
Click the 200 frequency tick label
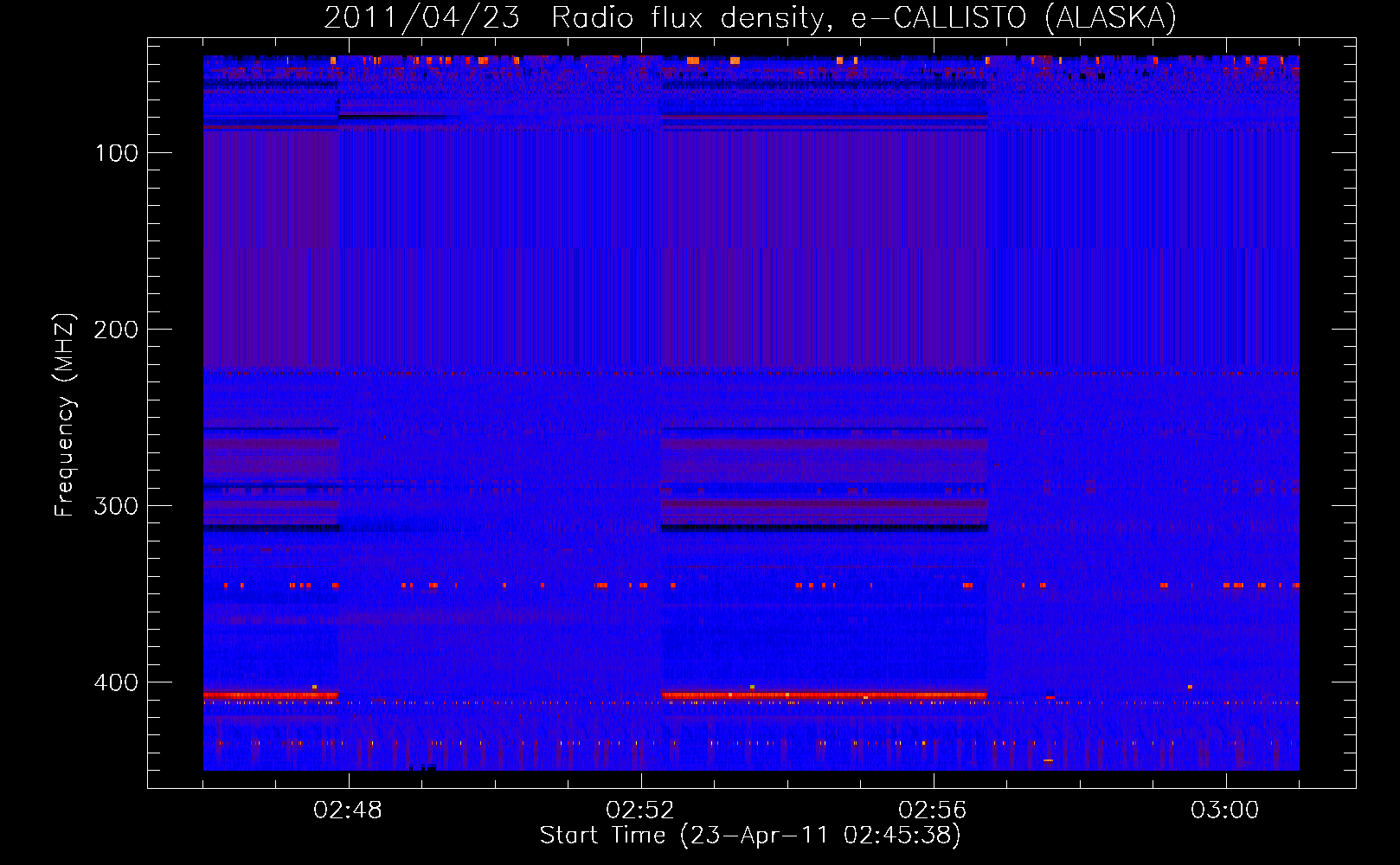coord(116,330)
